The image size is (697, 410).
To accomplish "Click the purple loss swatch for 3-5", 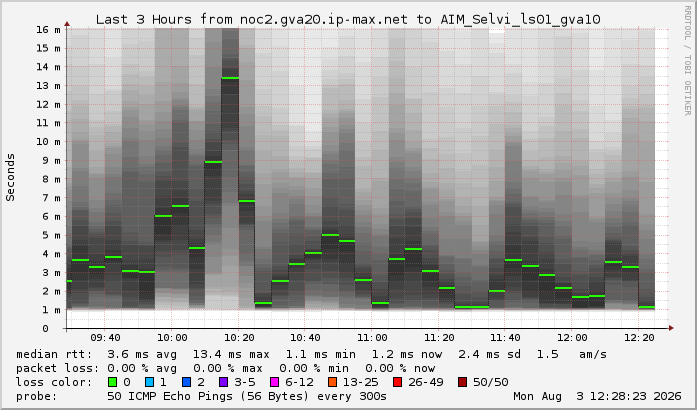I will click(224, 382).
